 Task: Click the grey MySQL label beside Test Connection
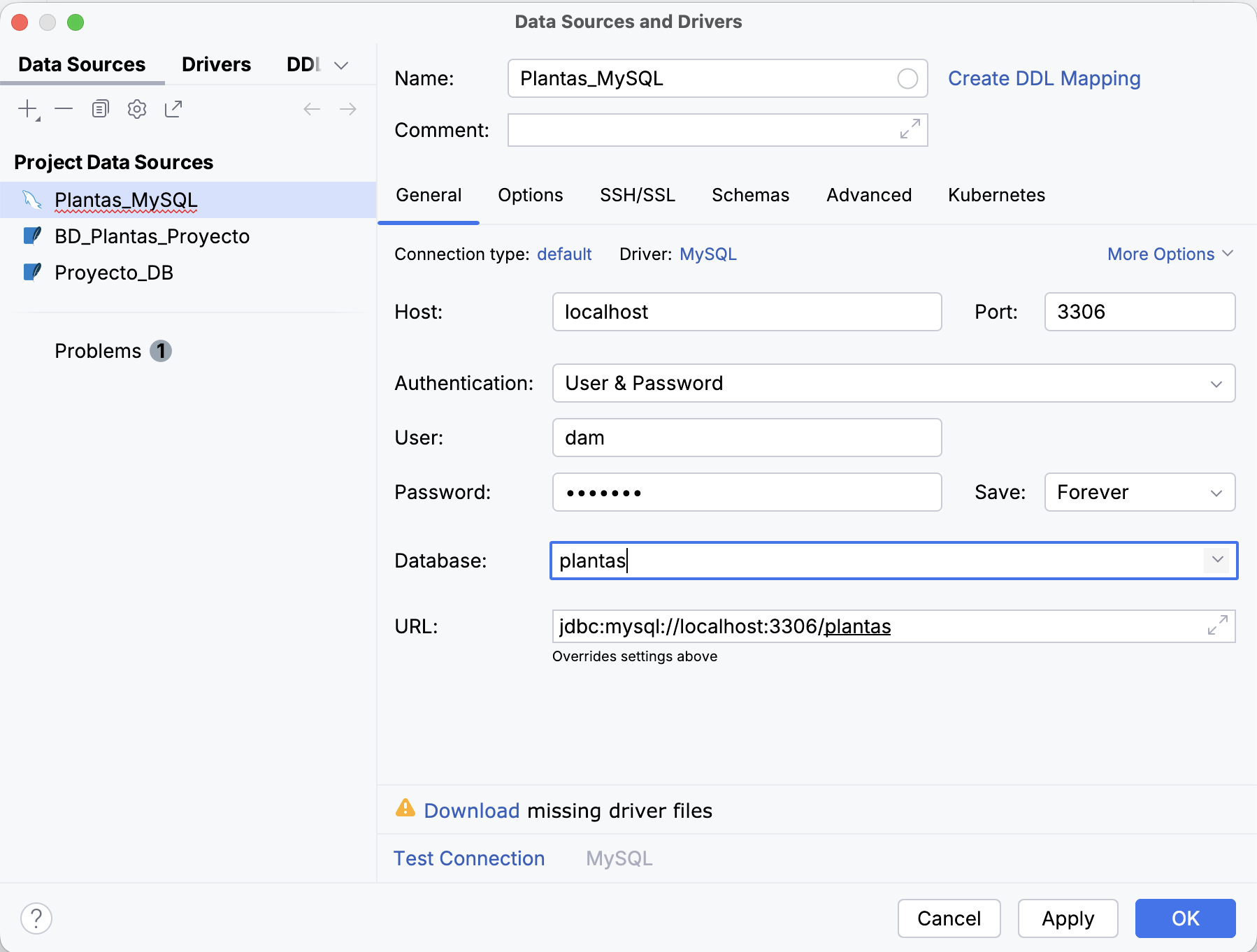(x=619, y=858)
